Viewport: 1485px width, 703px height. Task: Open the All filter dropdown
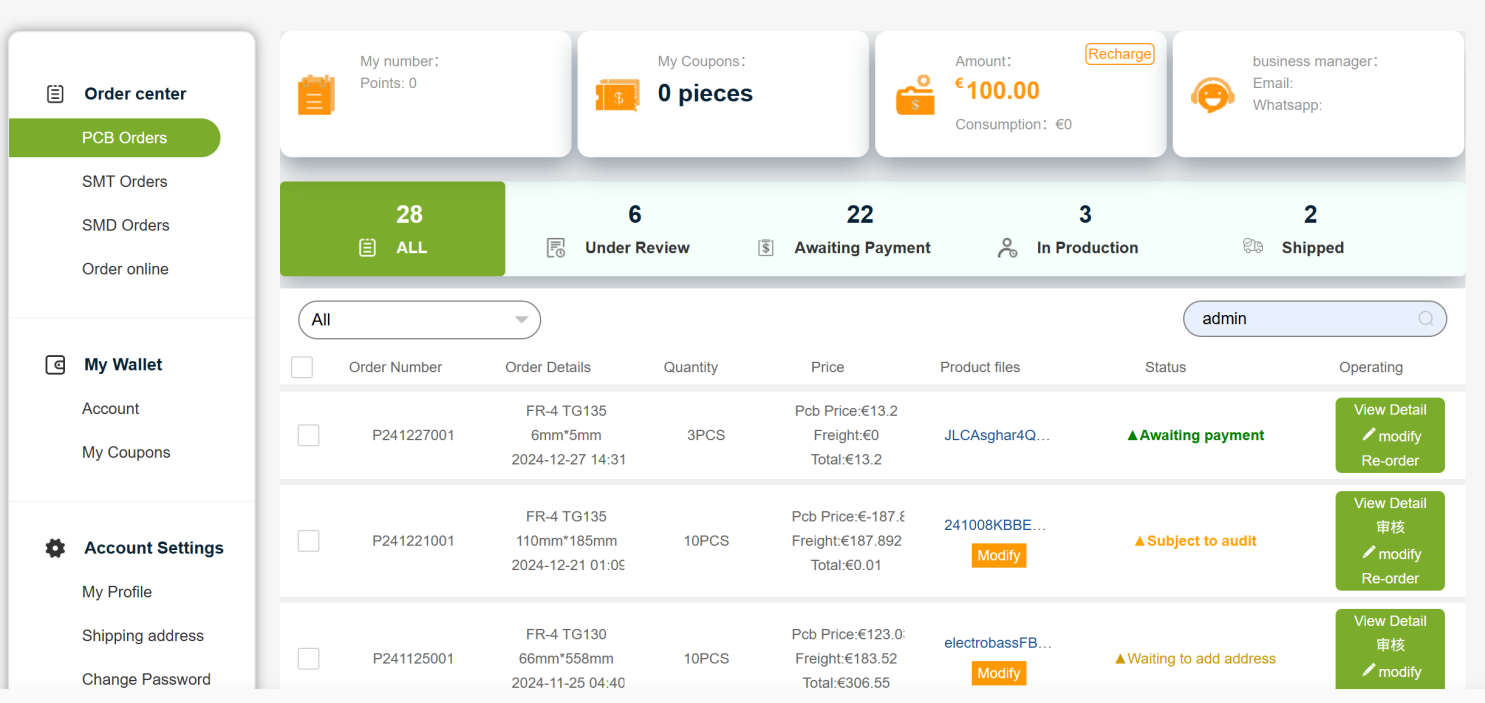[x=419, y=320]
